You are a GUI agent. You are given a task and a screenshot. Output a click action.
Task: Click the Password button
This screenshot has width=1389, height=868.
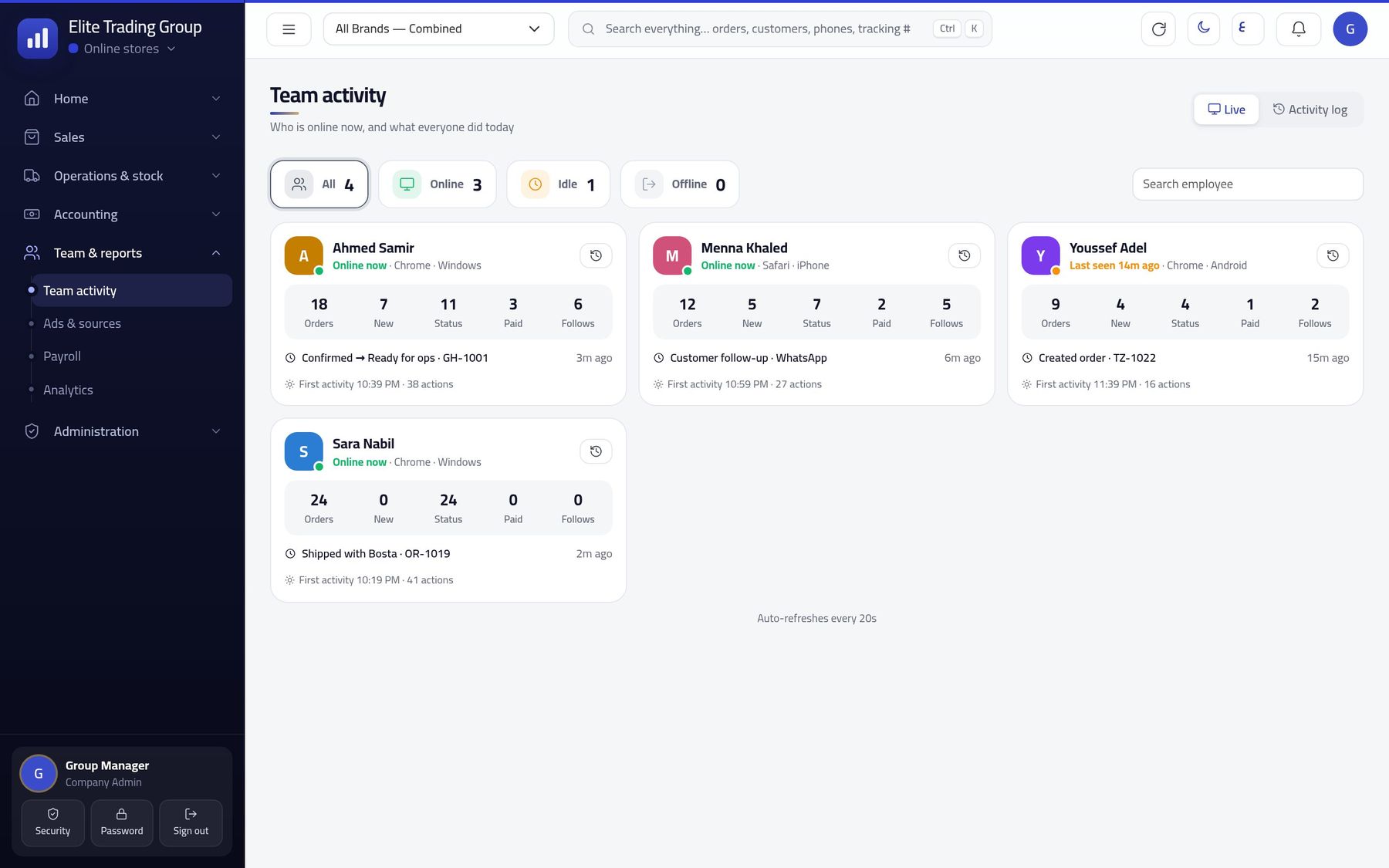(122, 822)
